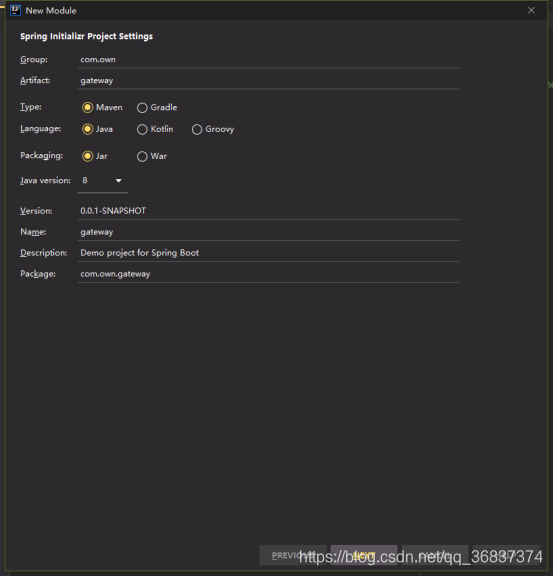Click the Package field com.own.gateway
The height and width of the screenshot is (576, 553).
tap(268, 274)
